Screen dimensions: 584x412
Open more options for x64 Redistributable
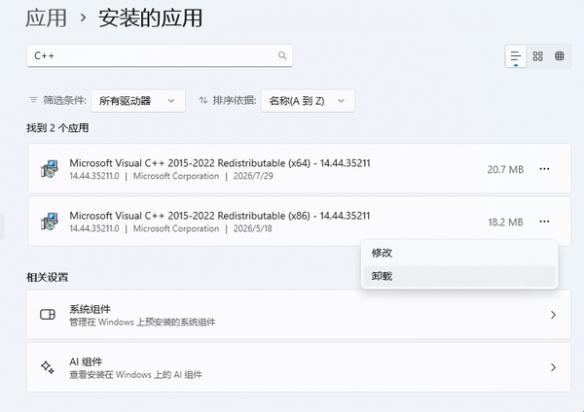544,169
